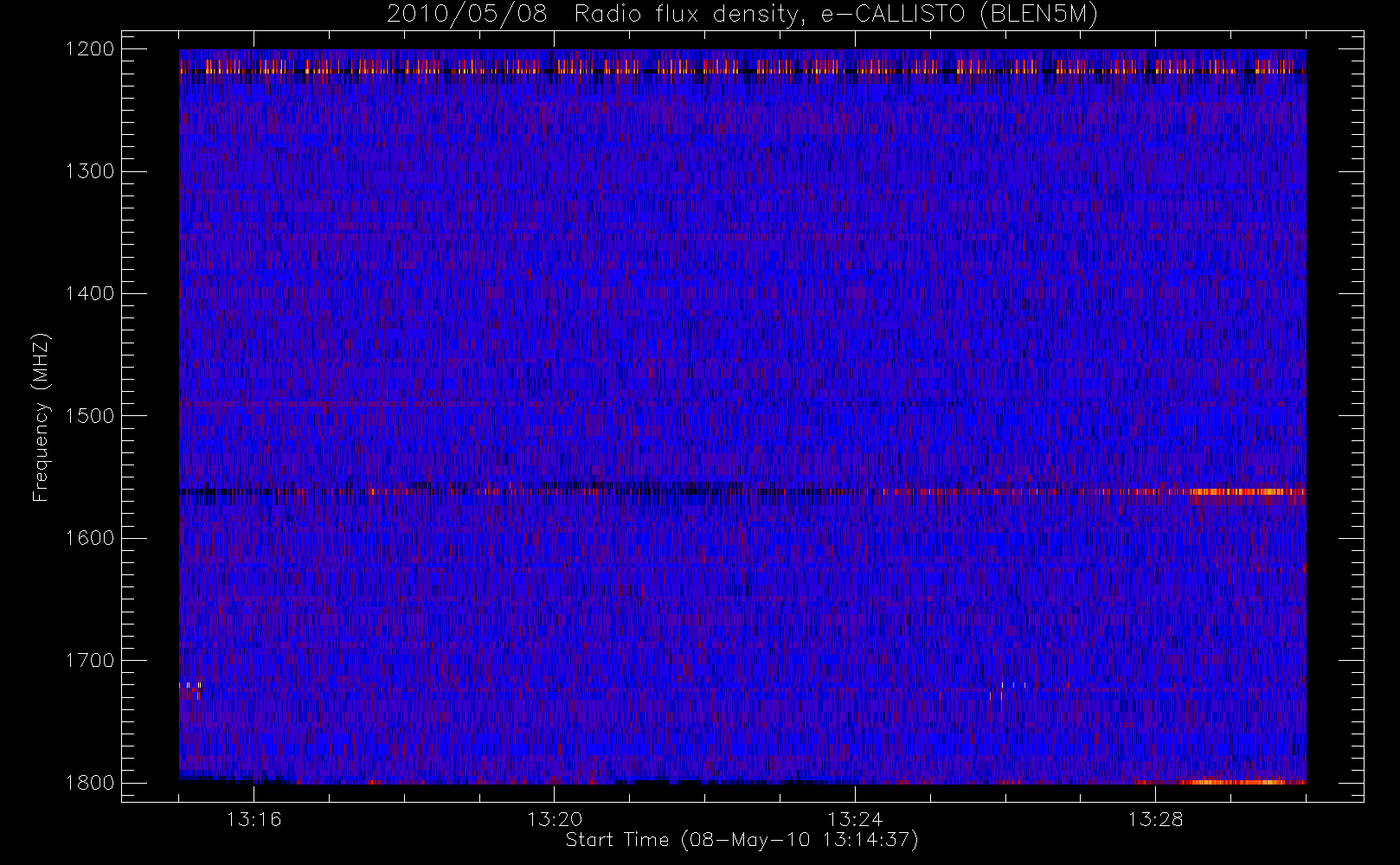Click the 'Frequency (MHZ)' axis label
This screenshot has height=865, width=1400.
(41, 417)
